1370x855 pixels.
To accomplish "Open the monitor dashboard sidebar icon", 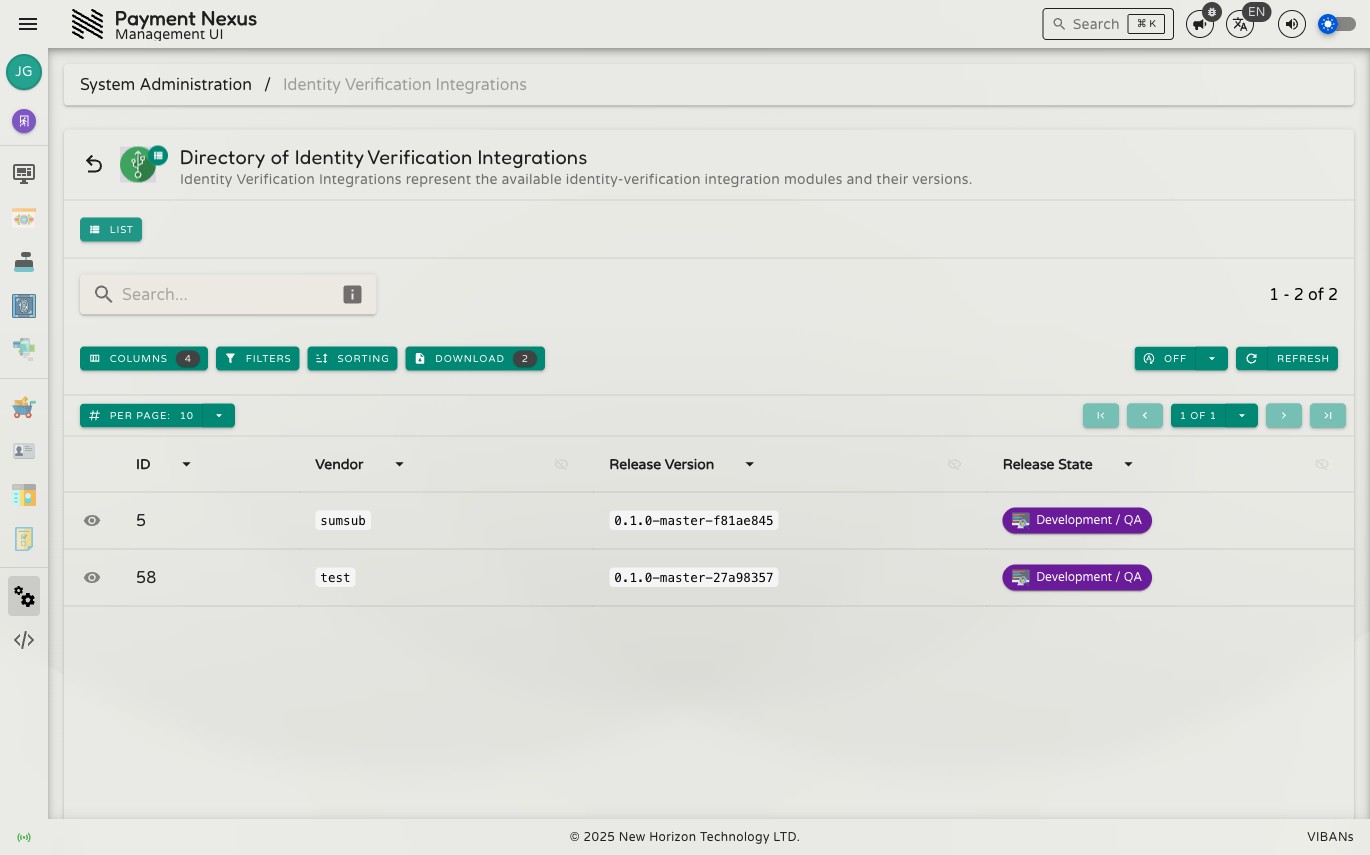I will click(x=24, y=174).
